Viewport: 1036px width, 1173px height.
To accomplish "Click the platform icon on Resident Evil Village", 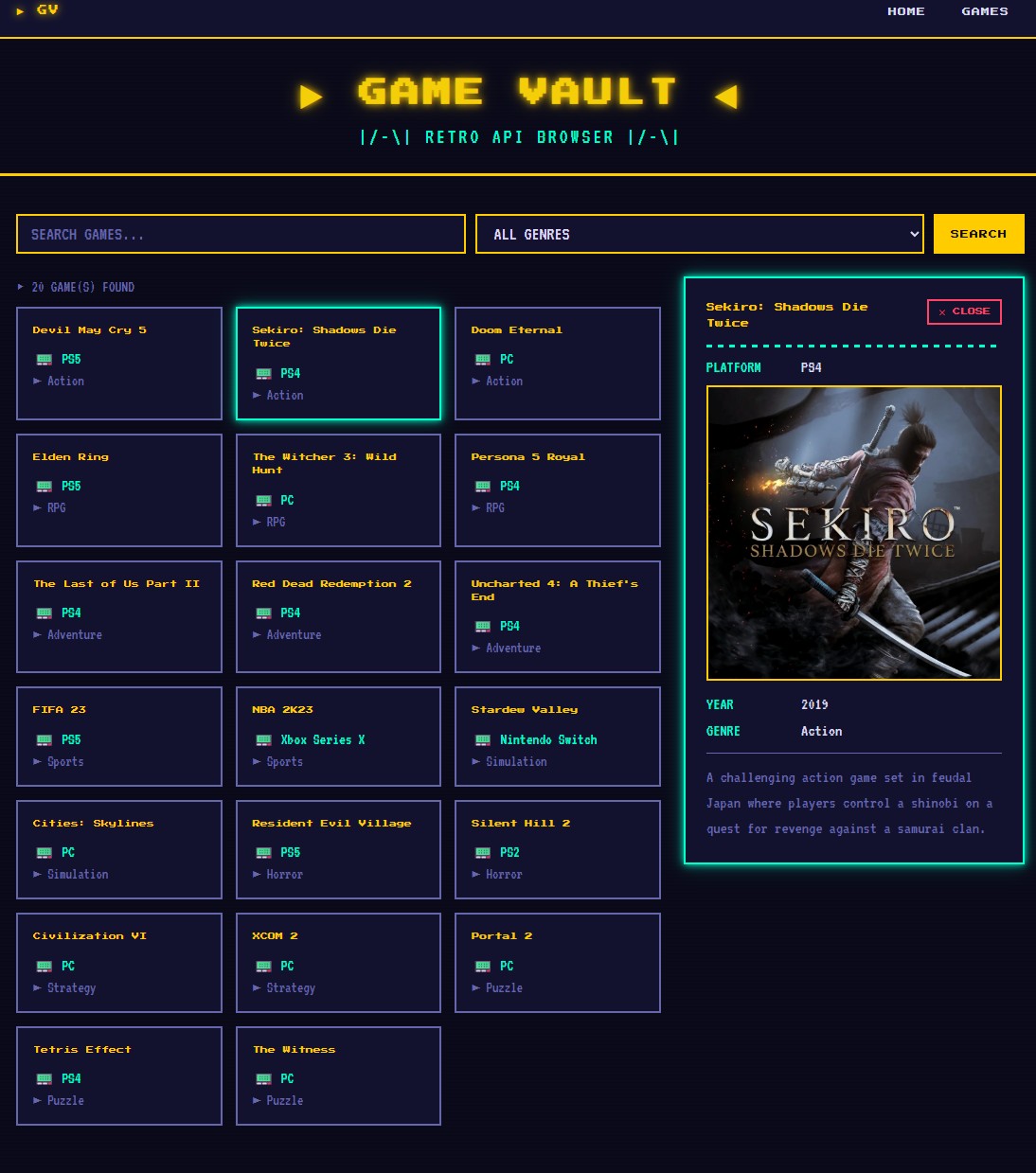I will pyautogui.click(x=263, y=853).
